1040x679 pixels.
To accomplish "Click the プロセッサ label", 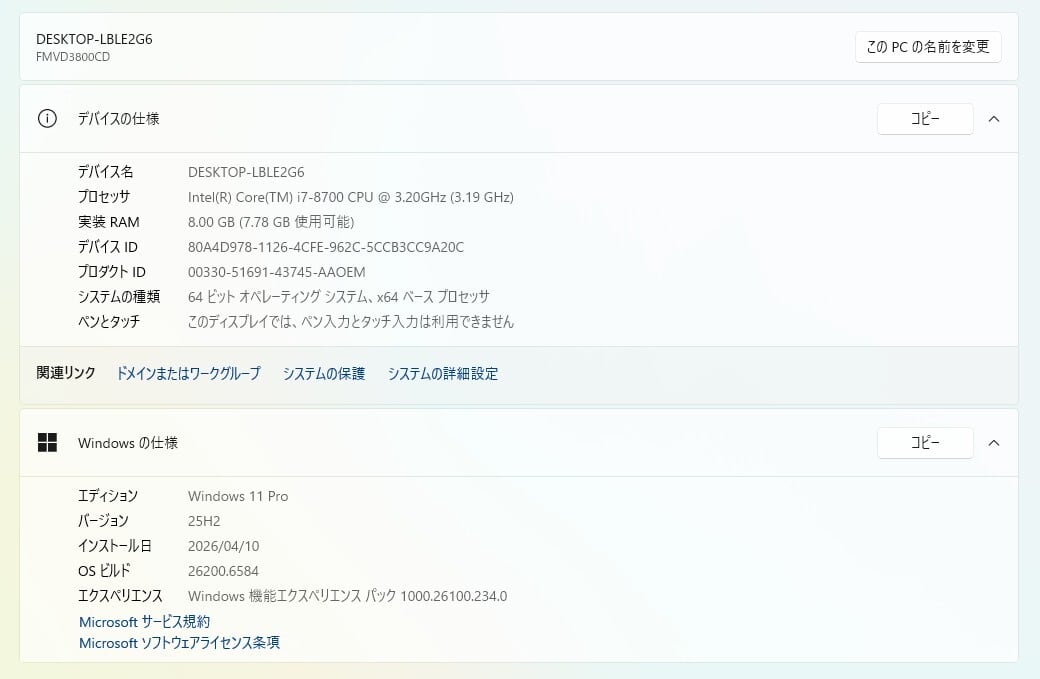I will coord(103,197).
